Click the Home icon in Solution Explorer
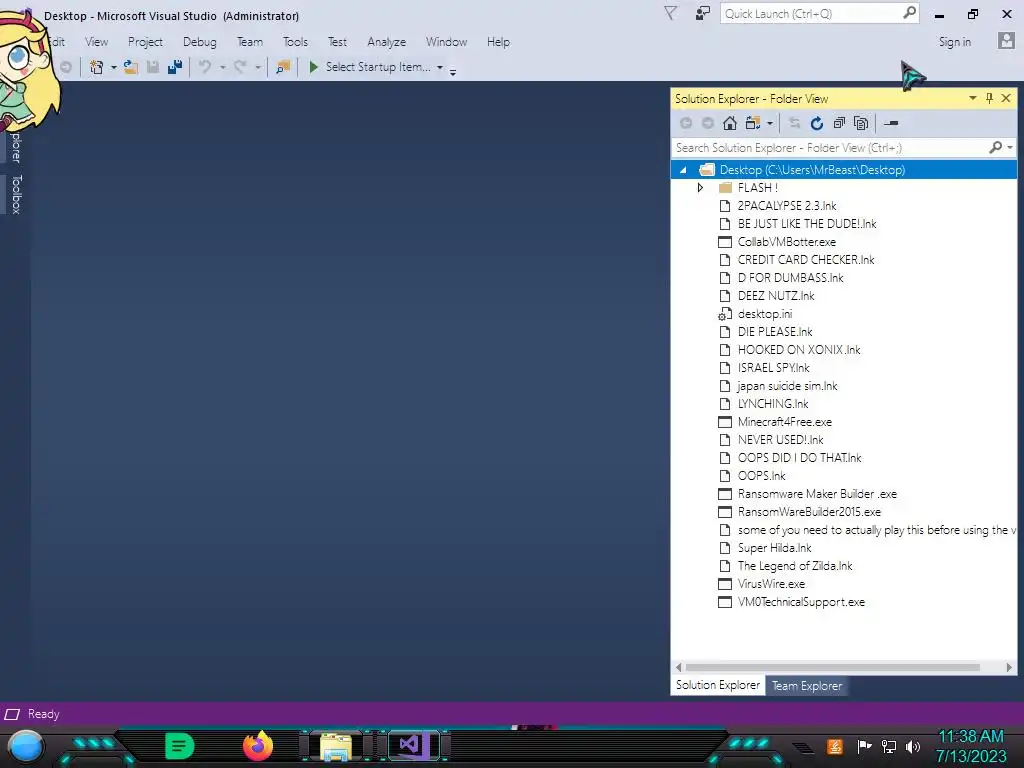 pyautogui.click(x=730, y=123)
